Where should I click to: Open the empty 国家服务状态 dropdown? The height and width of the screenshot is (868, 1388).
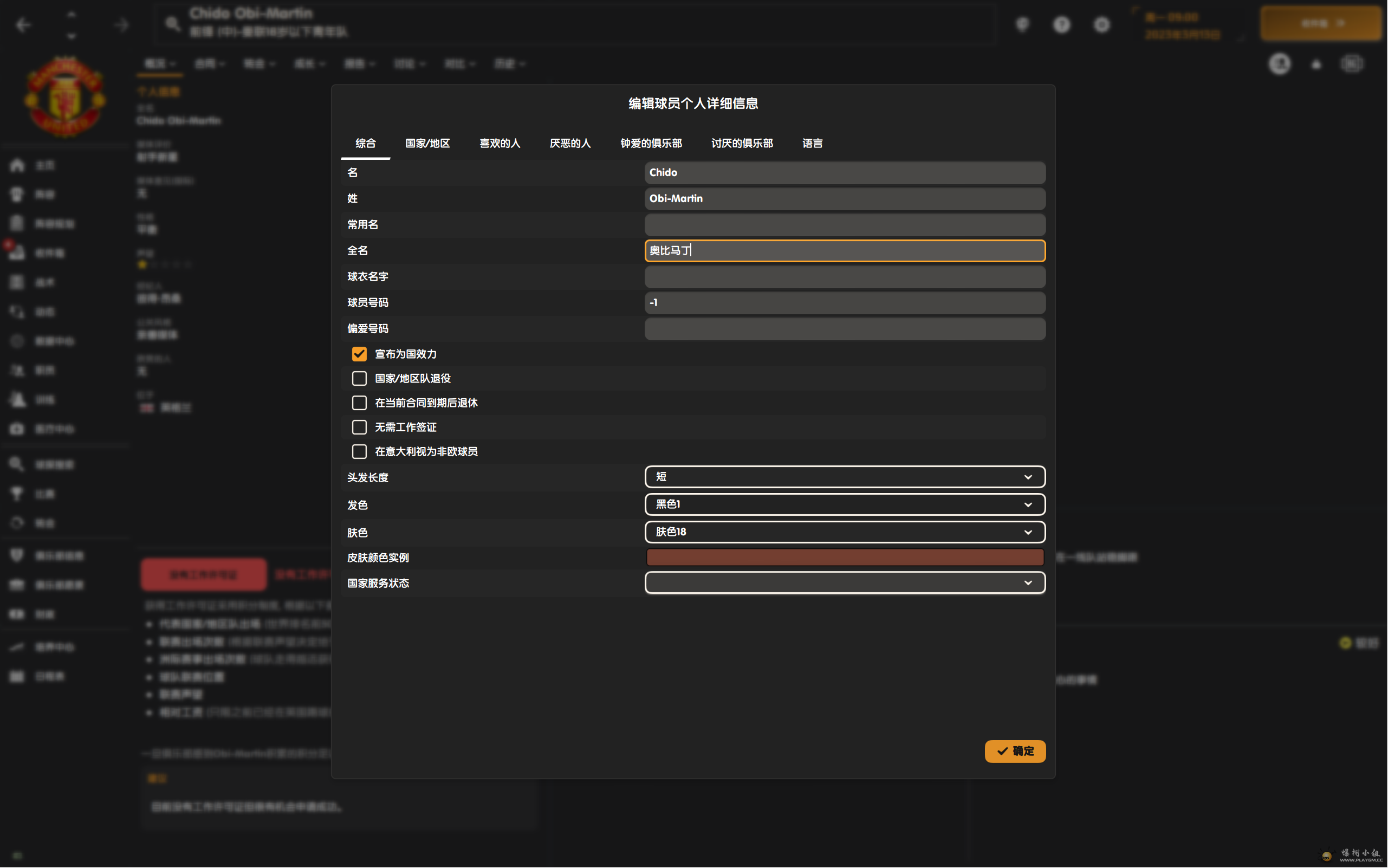pyautogui.click(x=845, y=582)
